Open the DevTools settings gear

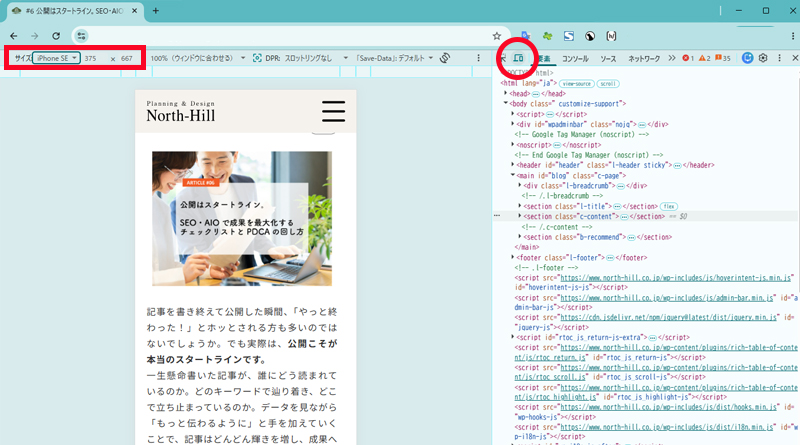pos(763,58)
